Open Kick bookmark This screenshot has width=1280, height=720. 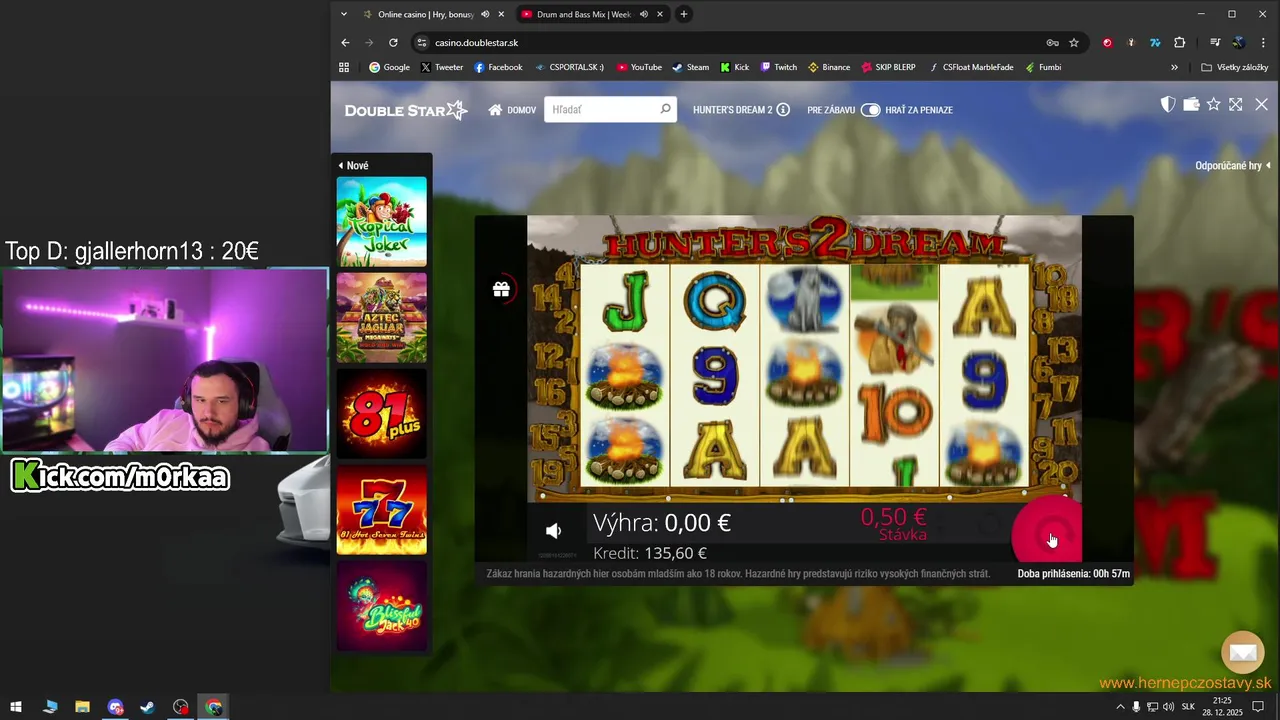(x=733, y=67)
